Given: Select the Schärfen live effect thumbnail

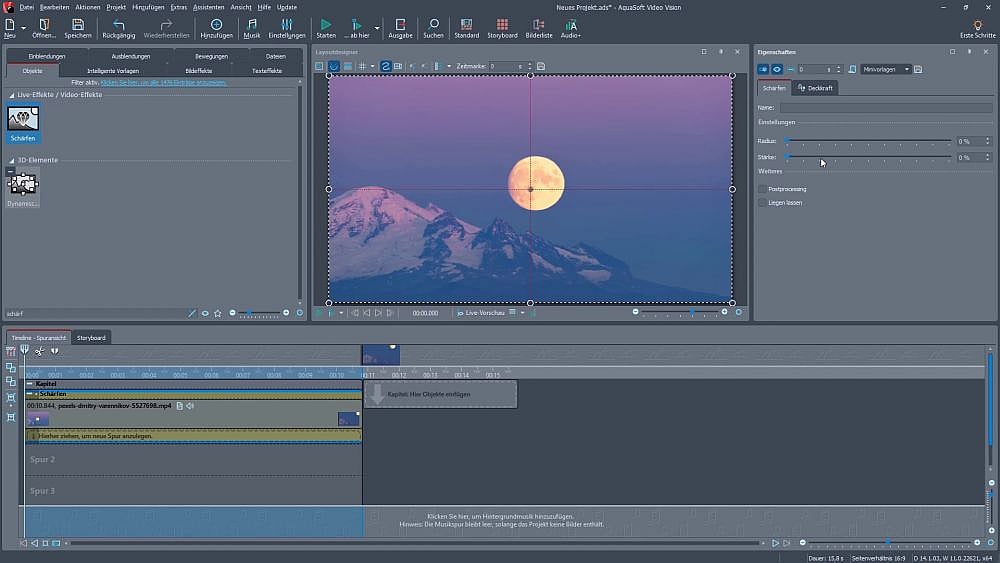Looking at the screenshot, I should pyautogui.click(x=23, y=120).
